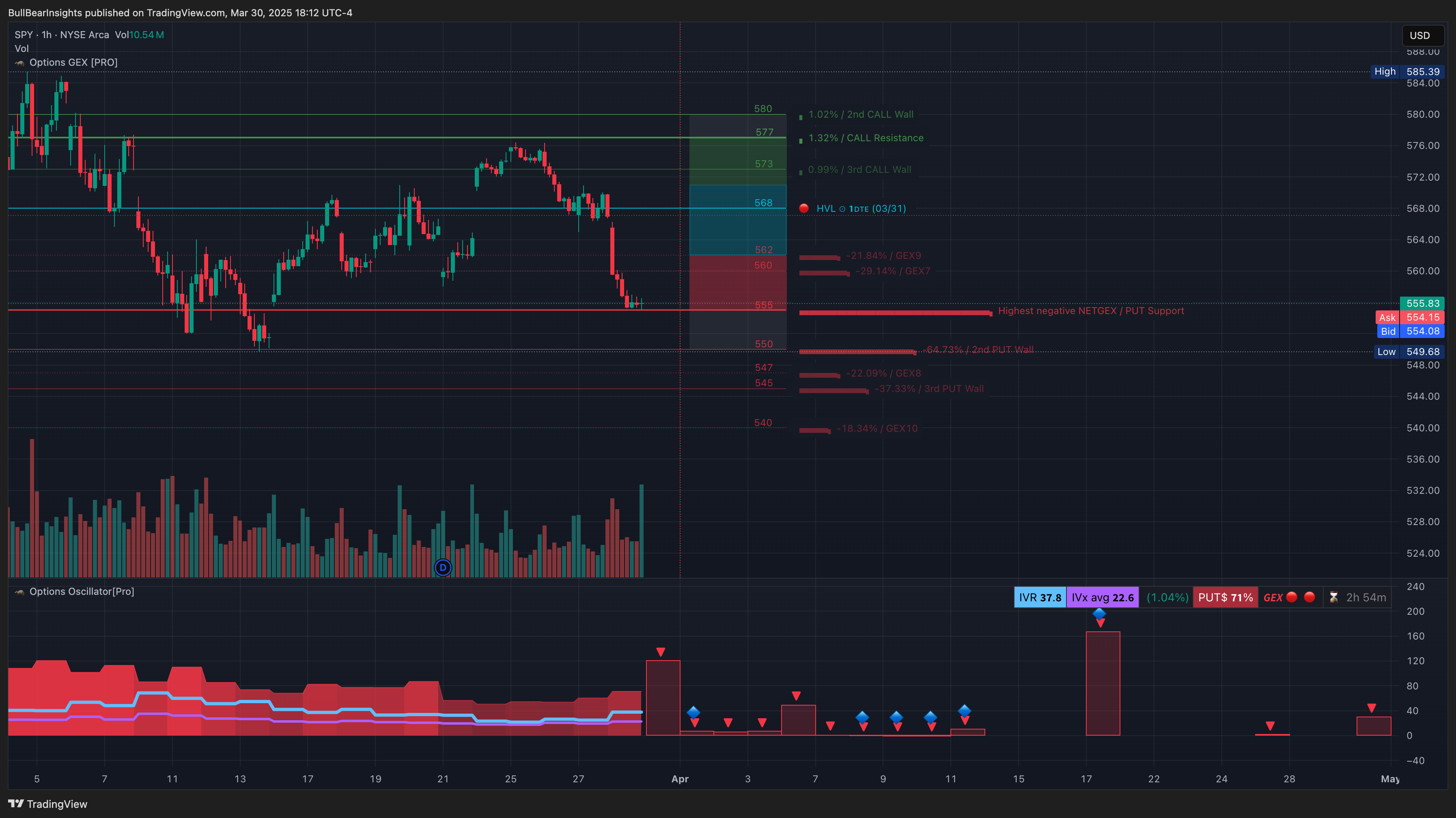
Task: Click the 568 HVL level number
Action: [x=764, y=203]
